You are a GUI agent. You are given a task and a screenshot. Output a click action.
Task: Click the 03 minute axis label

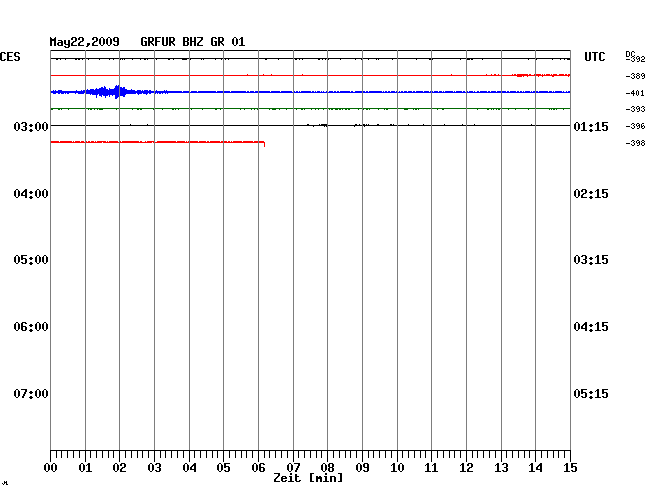coord(154,468)
